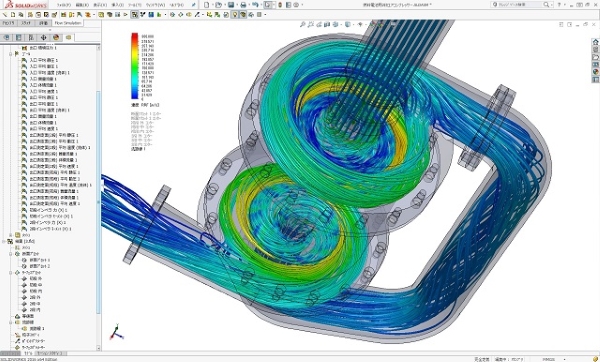Select the Home view icon in right sidebar
The height and width of the screenshot is (362, 600).
(x=595, y=42)
